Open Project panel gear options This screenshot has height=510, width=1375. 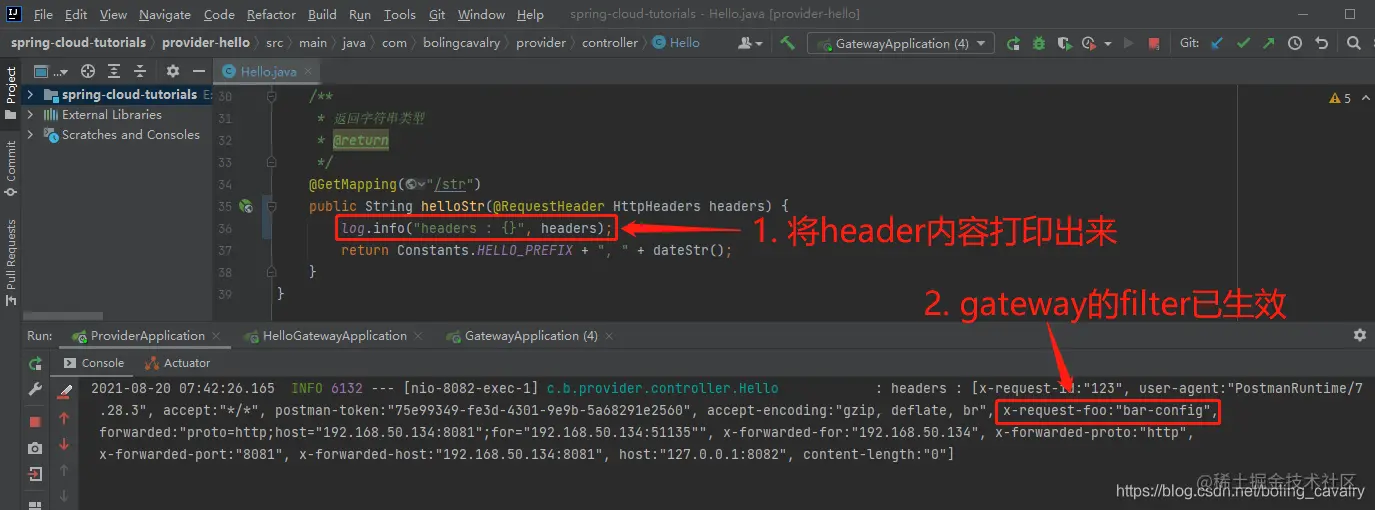(x=172, y=71)
